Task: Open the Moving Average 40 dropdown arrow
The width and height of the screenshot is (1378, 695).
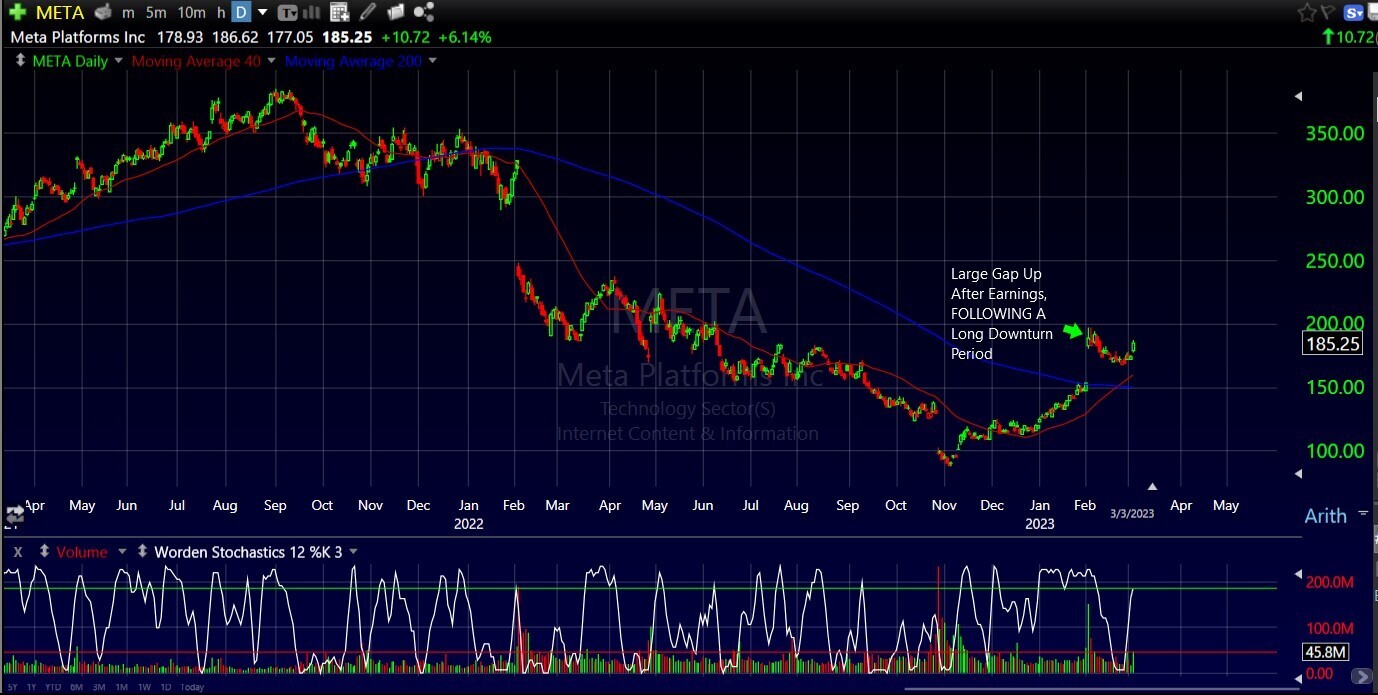Action: point(272,61)
